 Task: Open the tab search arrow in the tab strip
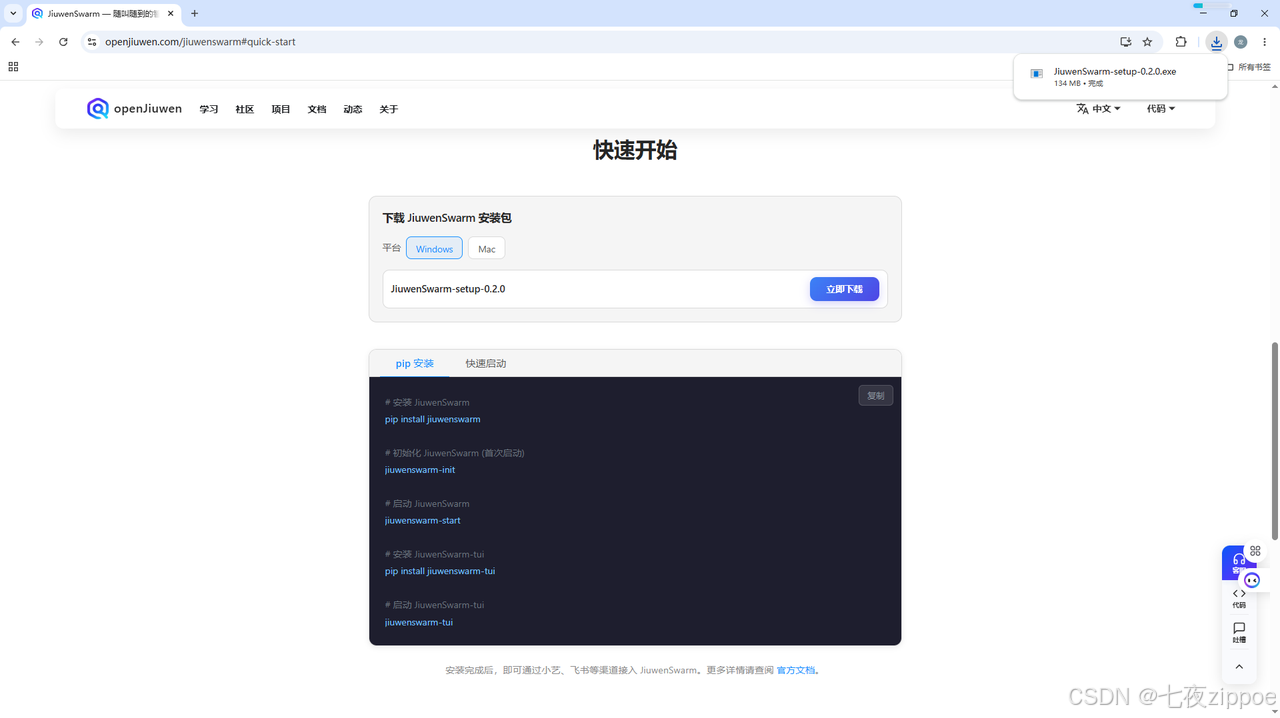(13, 14)
